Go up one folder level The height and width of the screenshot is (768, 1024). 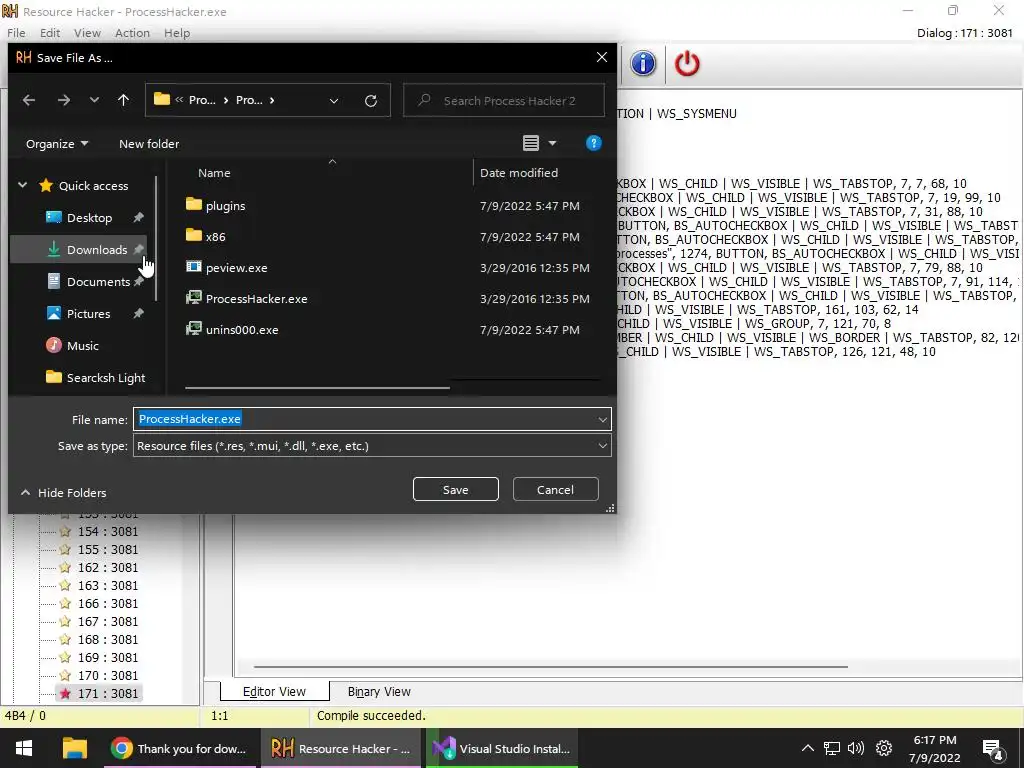[x=123, y=100]
